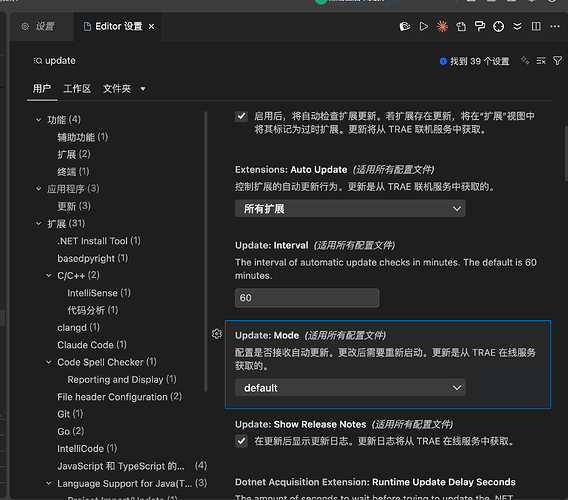Click the Update: Interval input field
Viewport: 568px width, 500px height.
click(307, 298)
